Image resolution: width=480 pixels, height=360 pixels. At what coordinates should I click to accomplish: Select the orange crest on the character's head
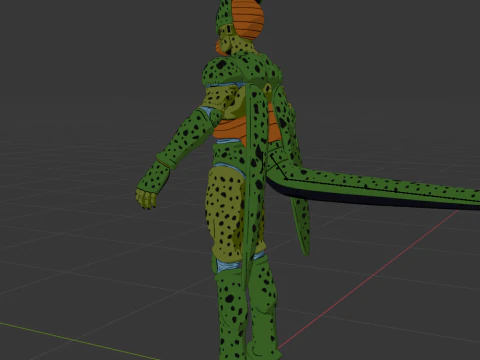(248, 18)
